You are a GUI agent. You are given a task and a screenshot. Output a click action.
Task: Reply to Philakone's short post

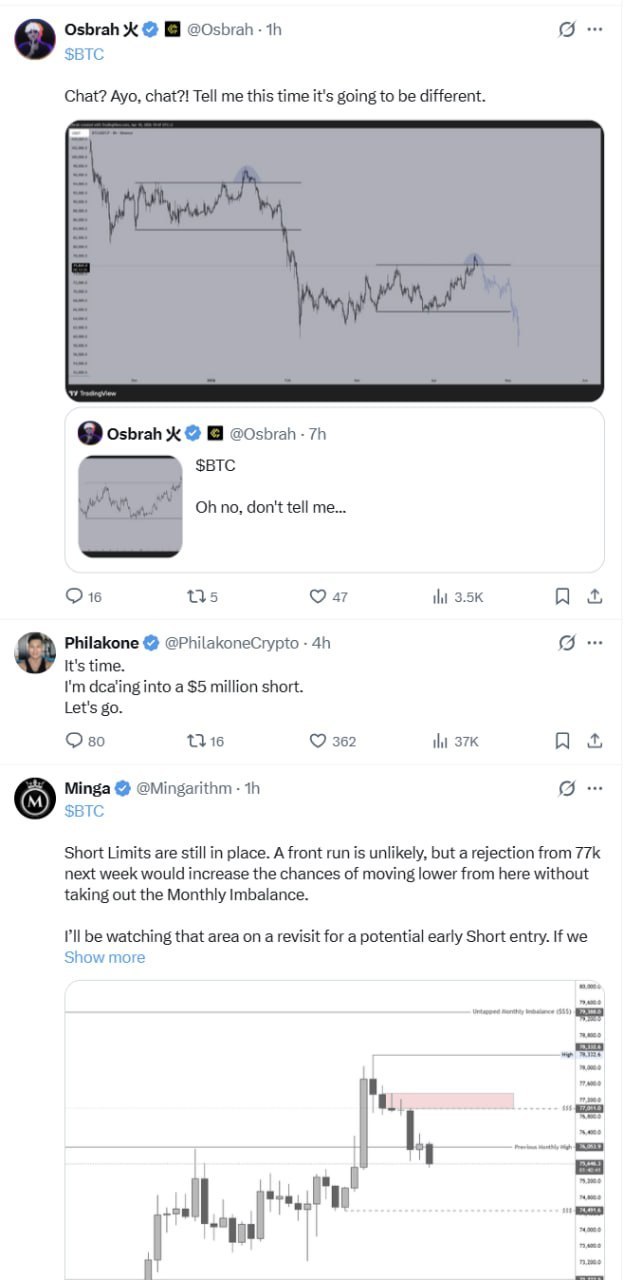[73, 741]
